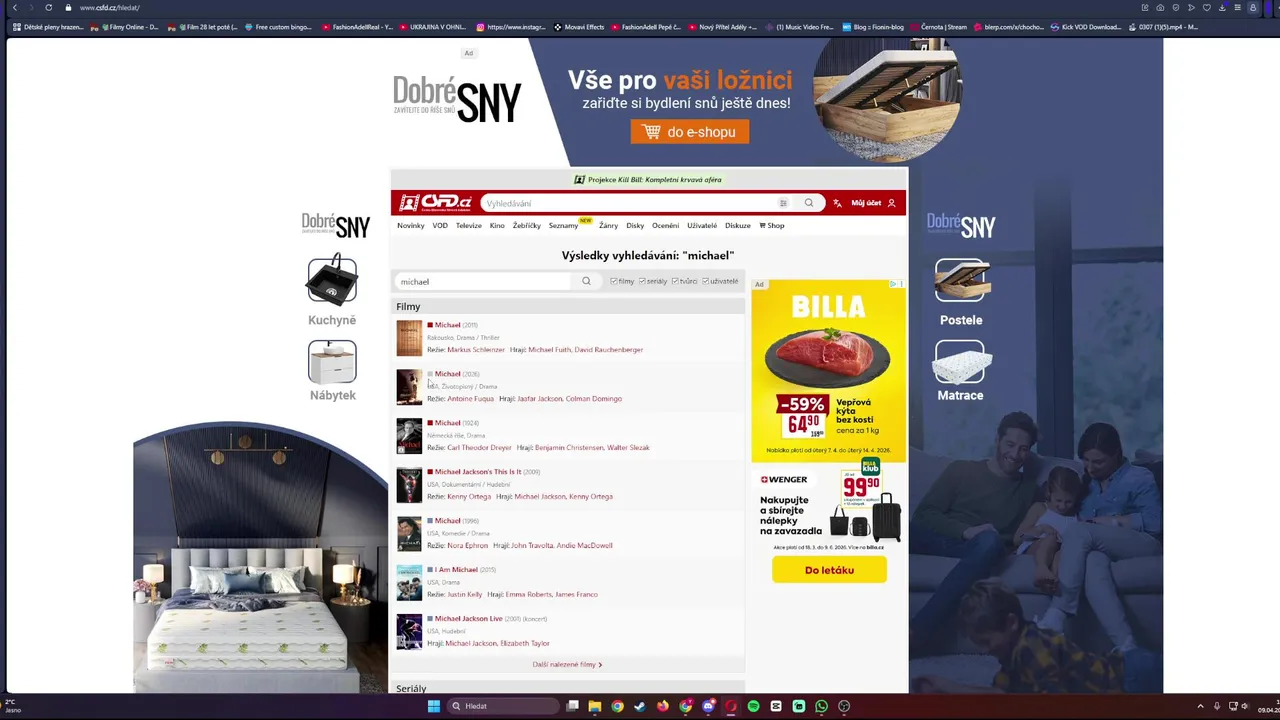The image size is (1280, 720).
Task: Click the Windows taskbar Hledat search box
Action: click(x=503, y=706)
